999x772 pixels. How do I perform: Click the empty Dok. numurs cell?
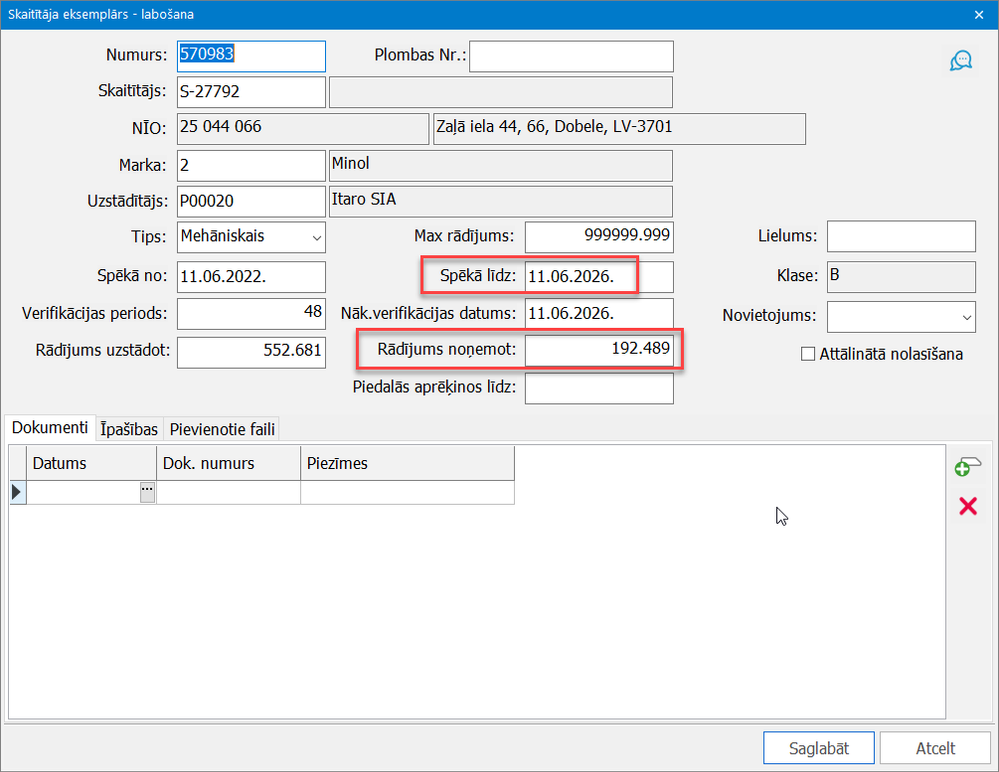tap(228, 492)
